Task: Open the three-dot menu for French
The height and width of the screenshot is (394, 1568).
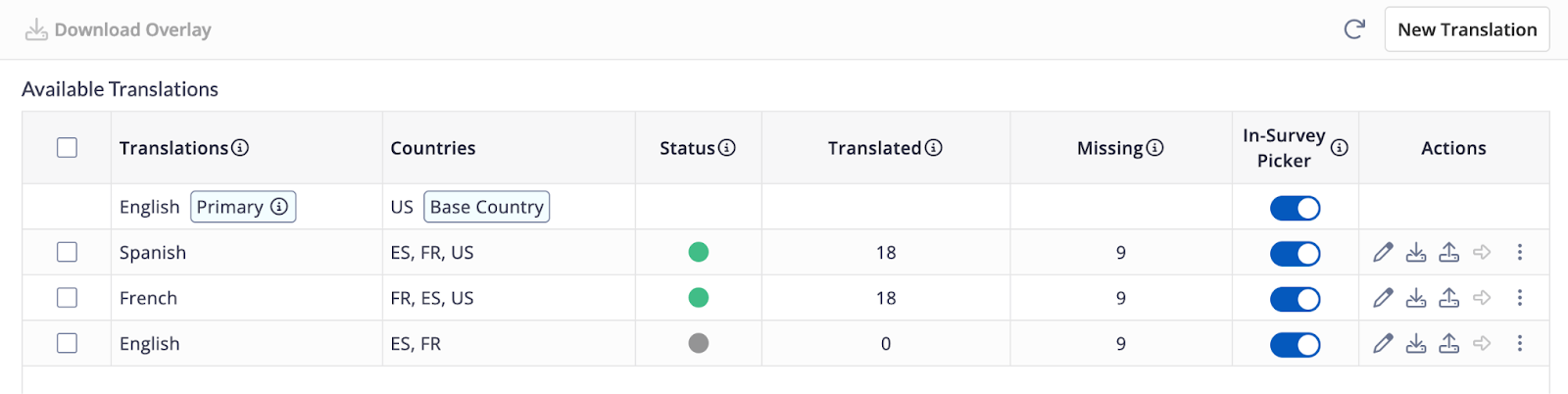Action: (1520, 298)
